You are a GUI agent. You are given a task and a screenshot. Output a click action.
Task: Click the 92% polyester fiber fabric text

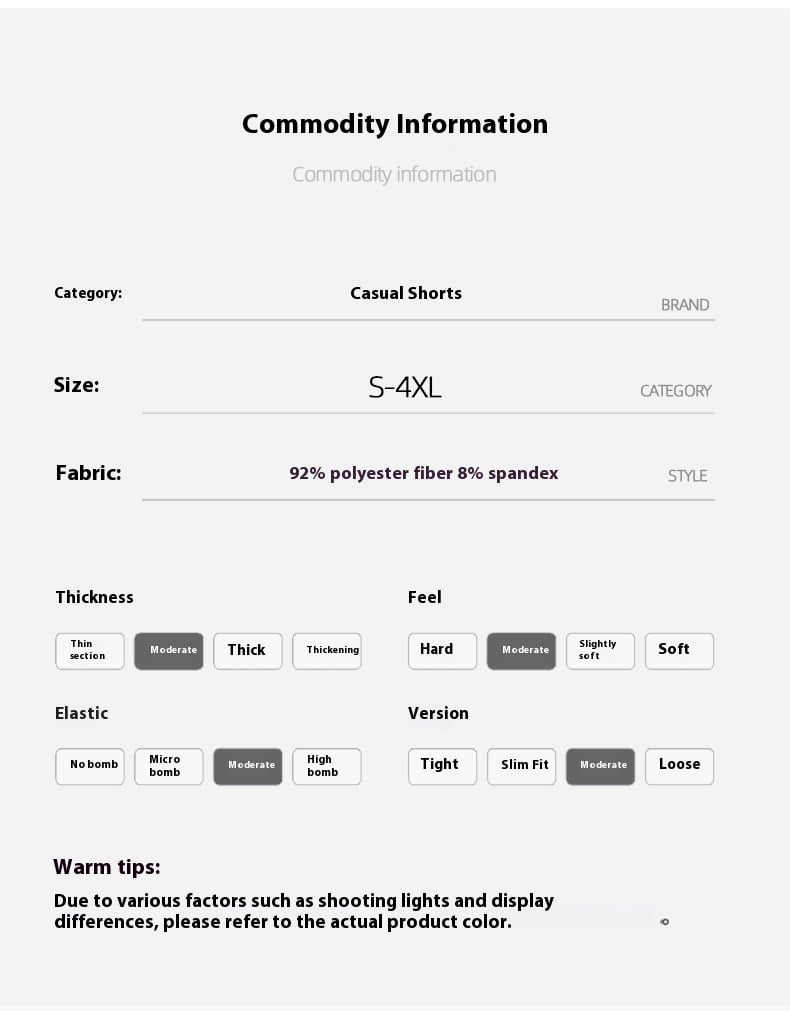423,473
